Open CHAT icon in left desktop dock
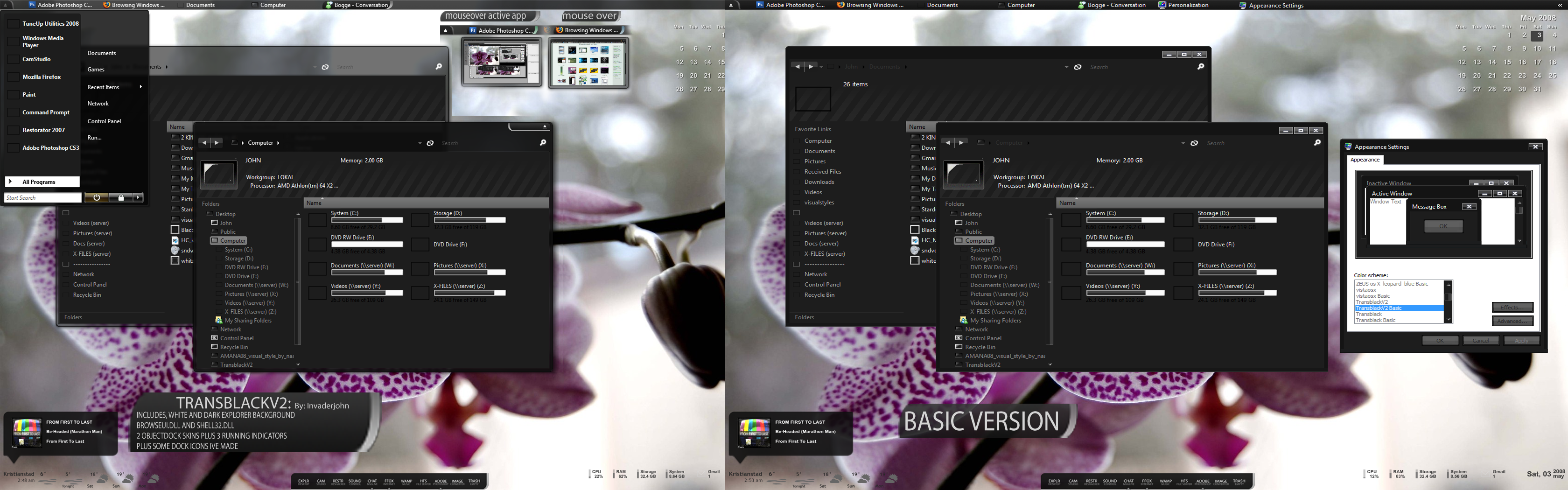This screenshot has width=1568, height=490. pos(372,482)
